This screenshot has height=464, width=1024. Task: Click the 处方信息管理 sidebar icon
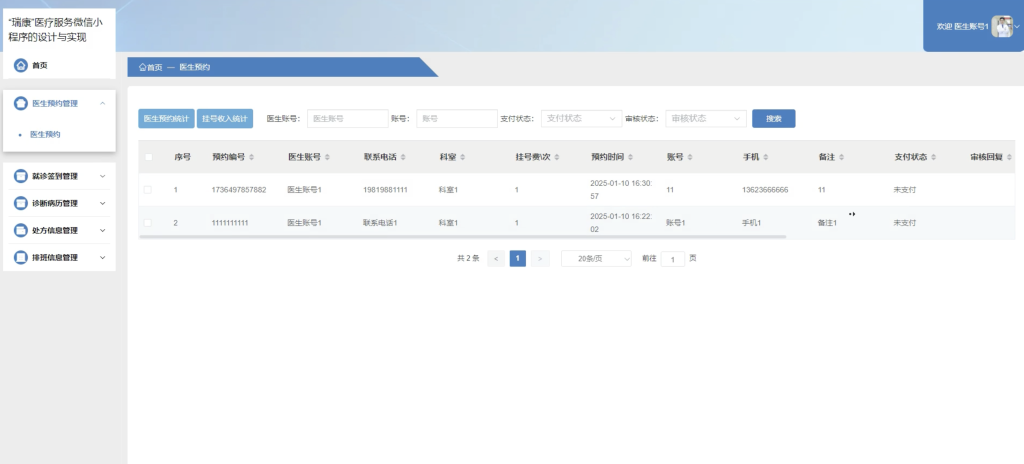pyautogui.click(x=21, y=231)
